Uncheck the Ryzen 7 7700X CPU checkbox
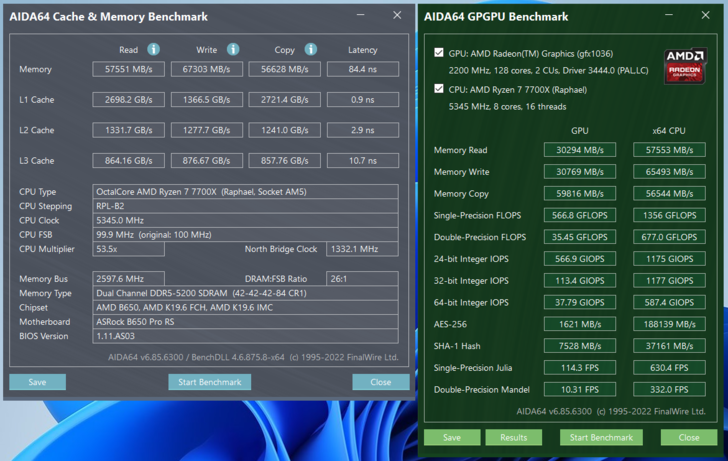Image resolution: width=728 pixels, height=461 pixels. click(439, 89)
